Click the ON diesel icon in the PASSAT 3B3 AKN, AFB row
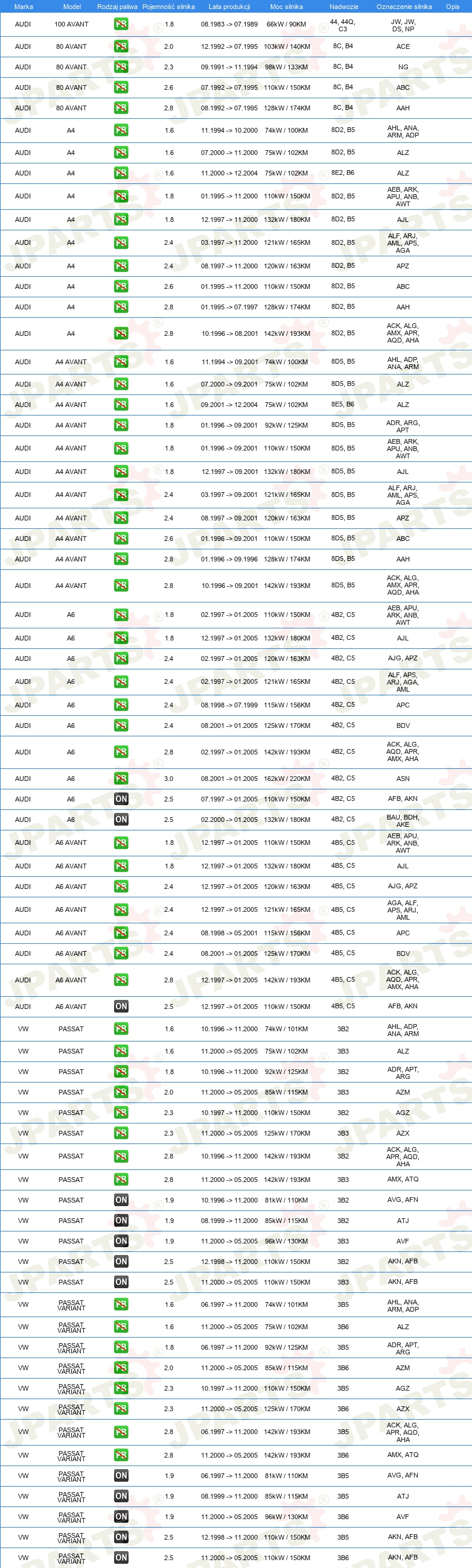Image resolution: width=472 pixels, height=1568 pixels. 121,1282
